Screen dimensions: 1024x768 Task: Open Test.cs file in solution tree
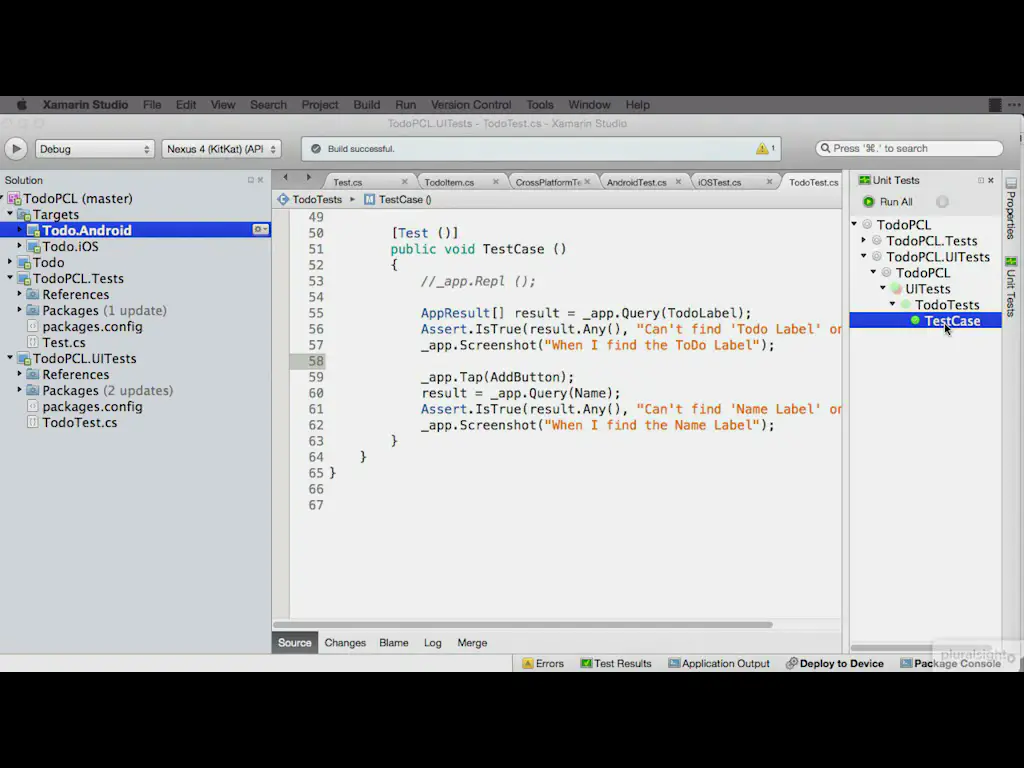tap(64, 342)
